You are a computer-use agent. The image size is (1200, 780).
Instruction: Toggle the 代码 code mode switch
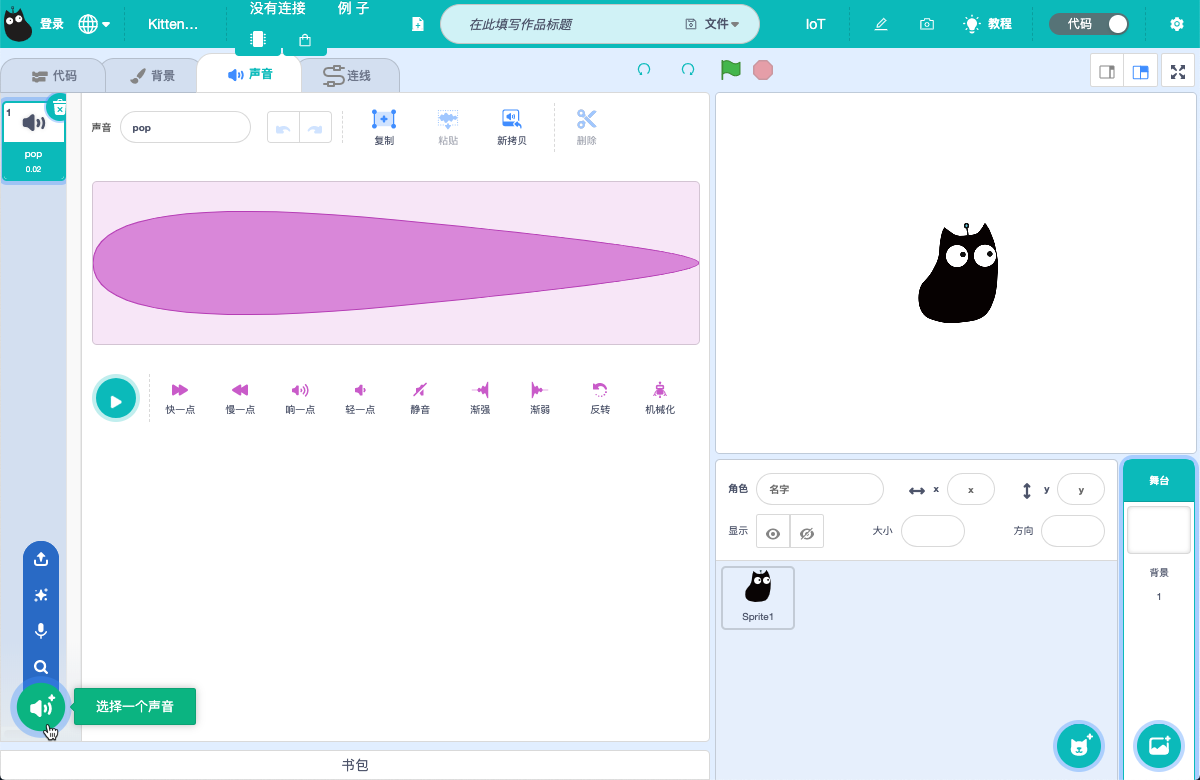1089,24
